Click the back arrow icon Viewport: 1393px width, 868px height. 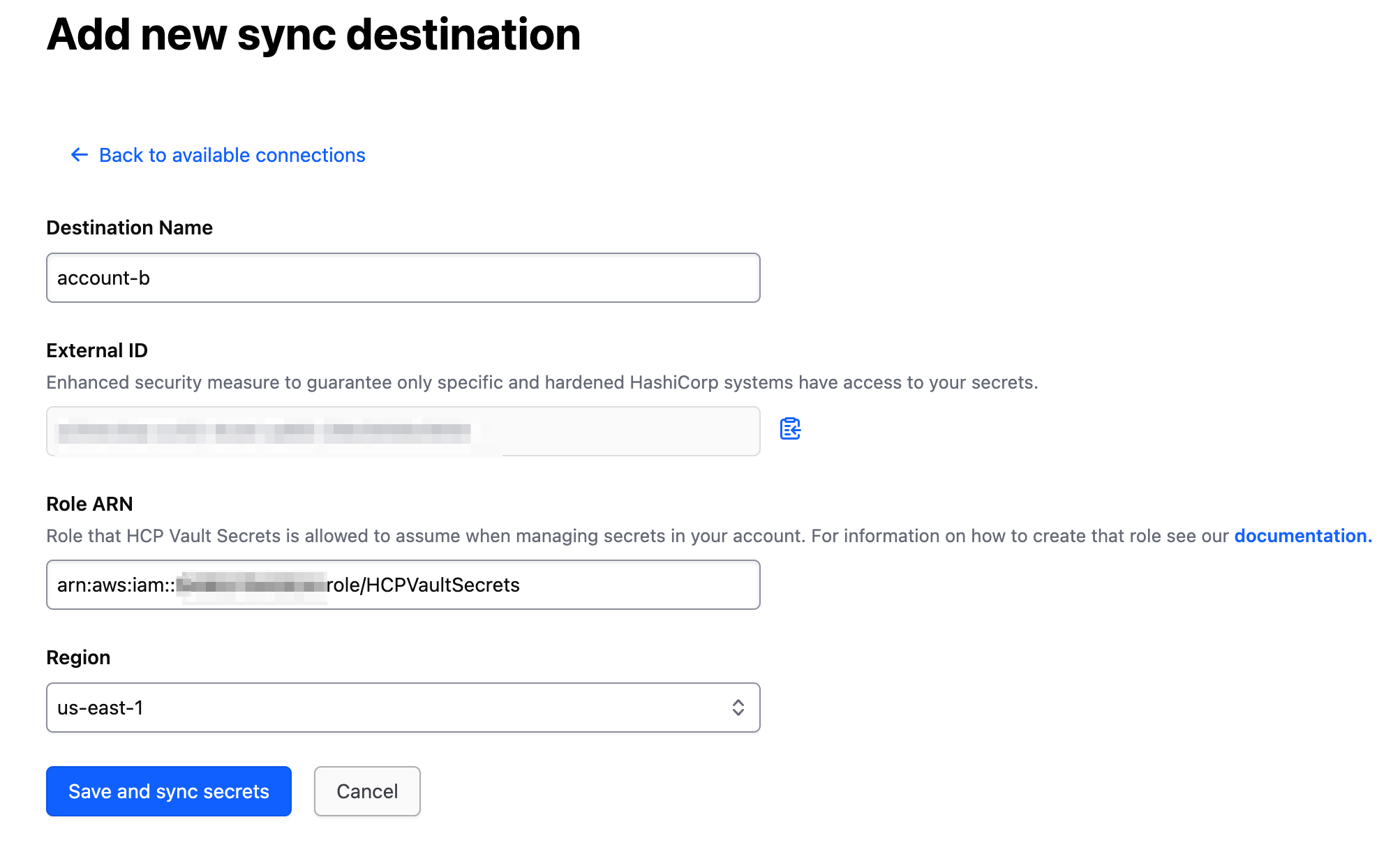click(x=79, y=155)
